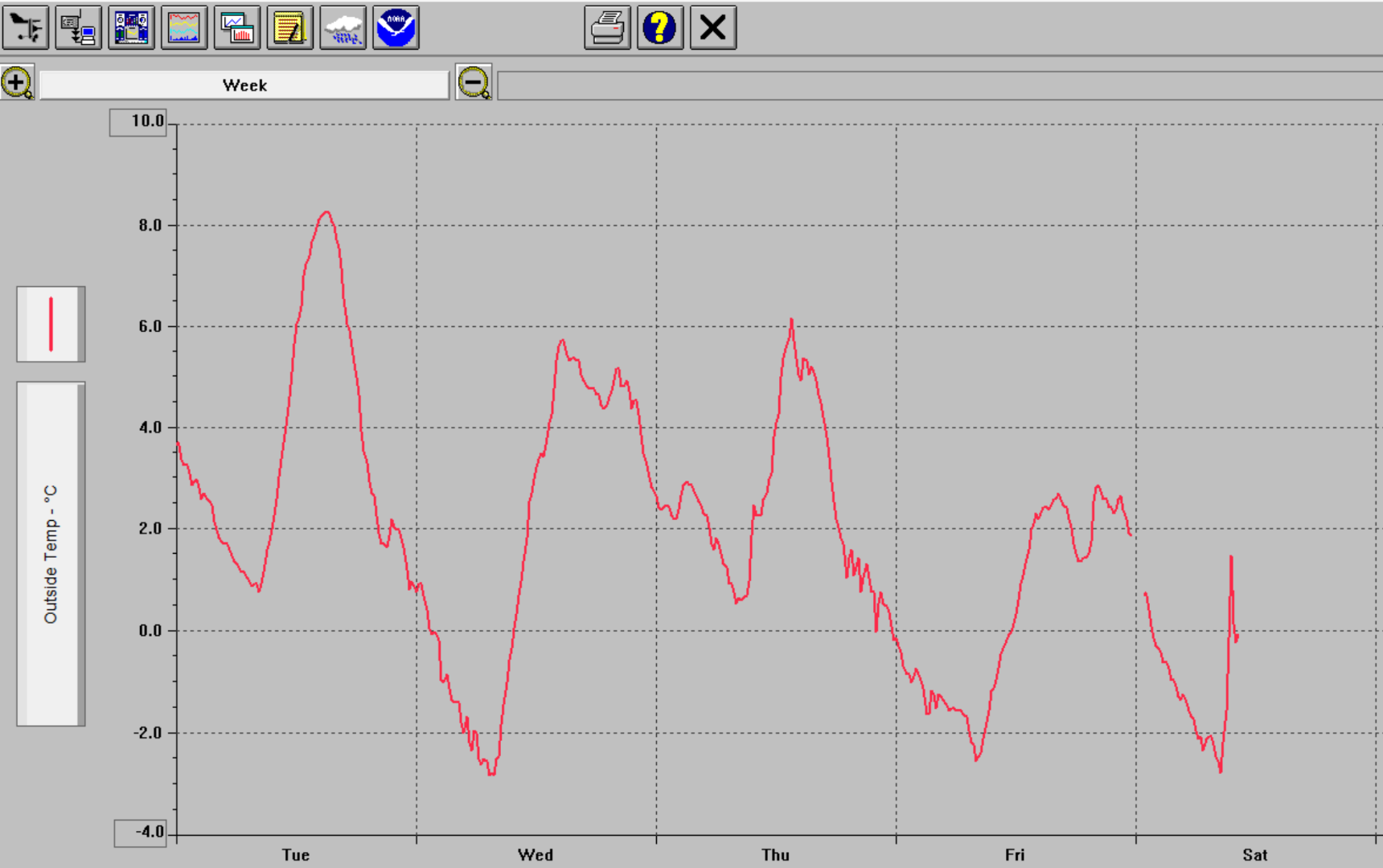This screenshot has height=868, width=1383.
Task: Click the Outside Temp - °C label button
Action: pos(51,554)
